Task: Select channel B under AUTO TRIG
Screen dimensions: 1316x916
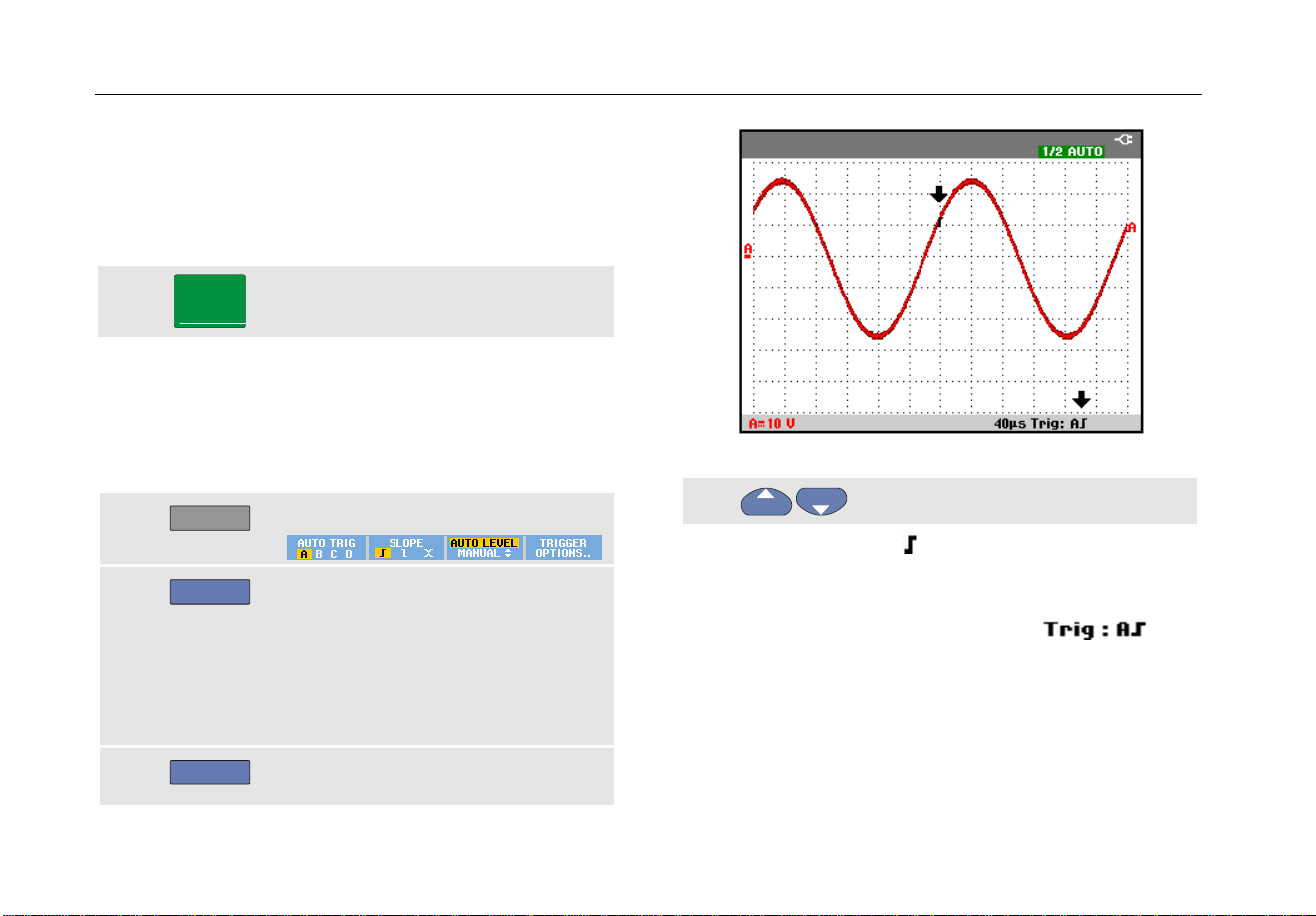Action: point(319,554)
